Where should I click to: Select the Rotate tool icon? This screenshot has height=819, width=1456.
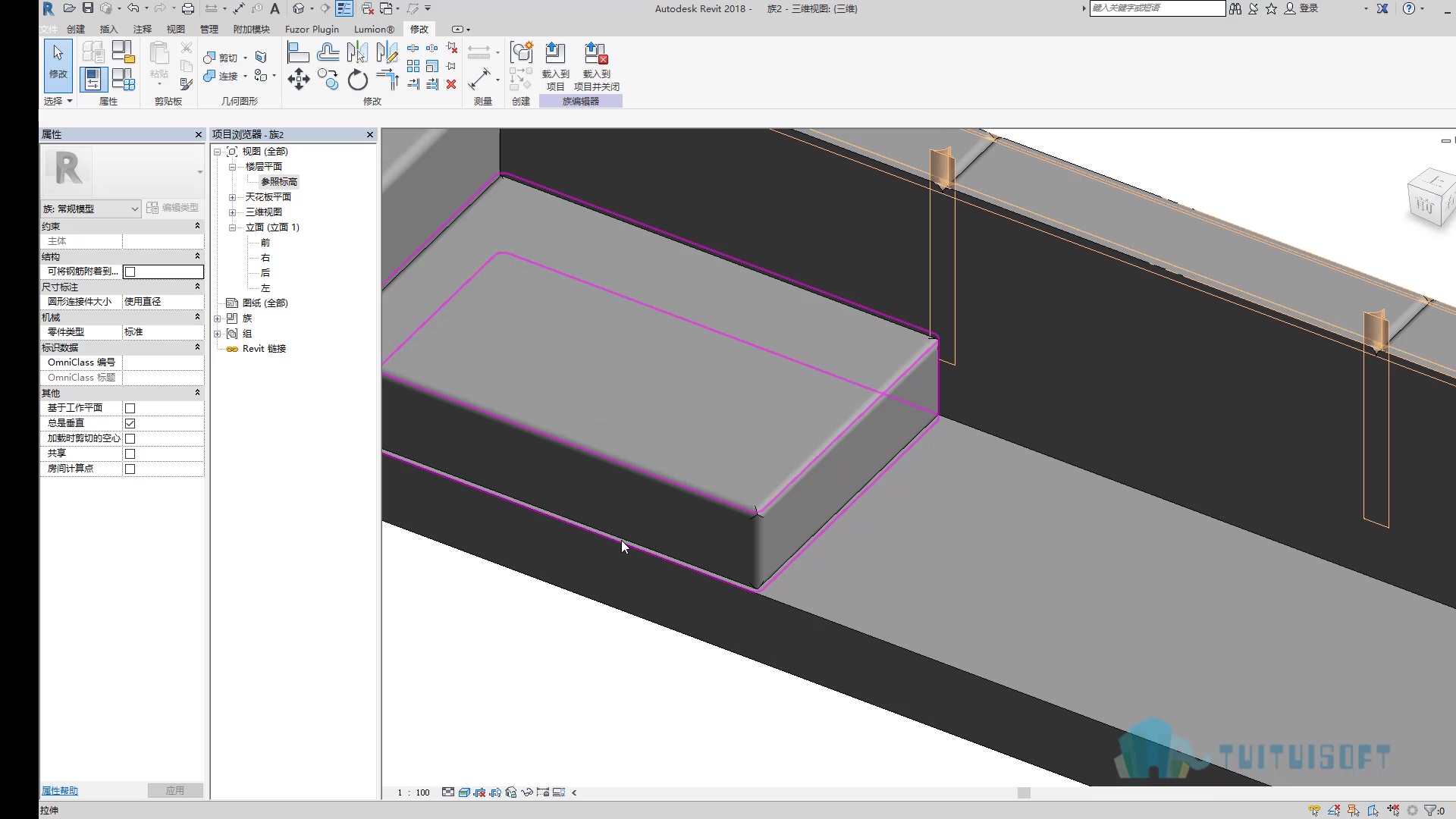pos(357,79)
